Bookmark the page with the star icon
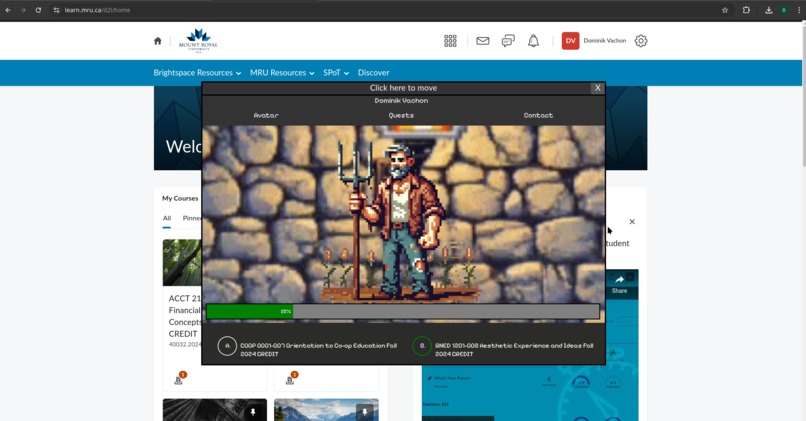 coord(725,10)
